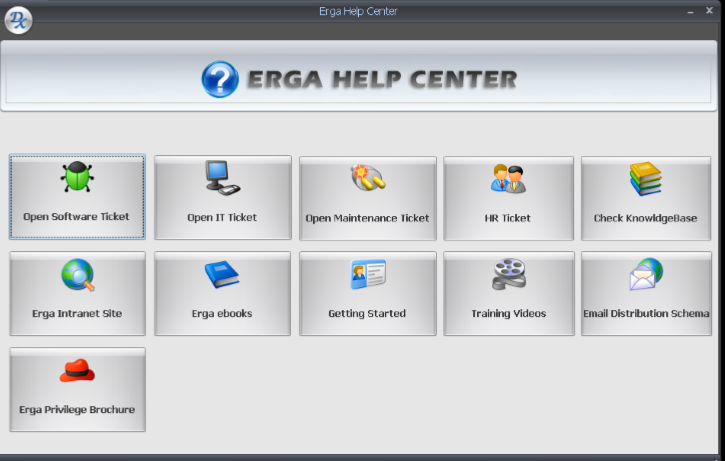Minimize the Erga Help Center window

click(690, 10)
